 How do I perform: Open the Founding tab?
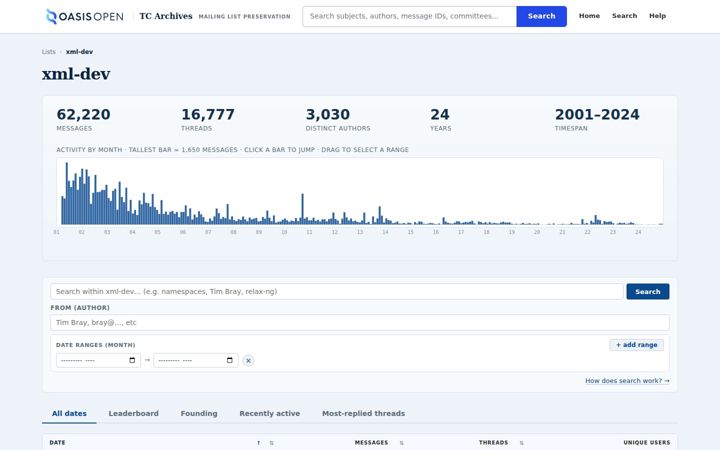pos(199,413)
